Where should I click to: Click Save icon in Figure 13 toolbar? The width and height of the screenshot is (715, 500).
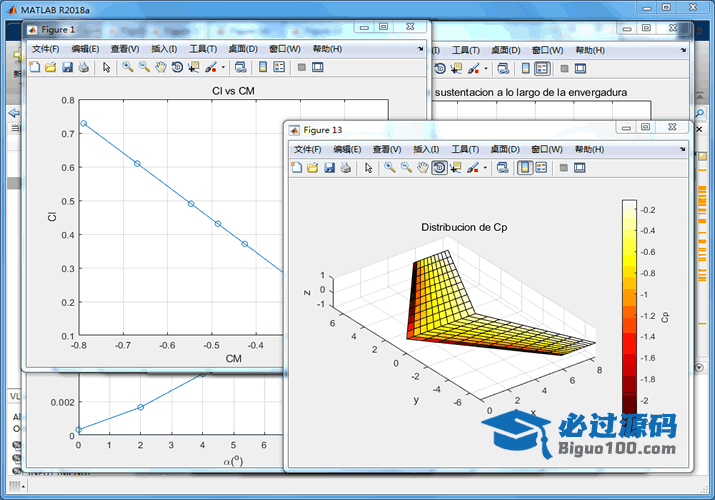pos(328,168)
